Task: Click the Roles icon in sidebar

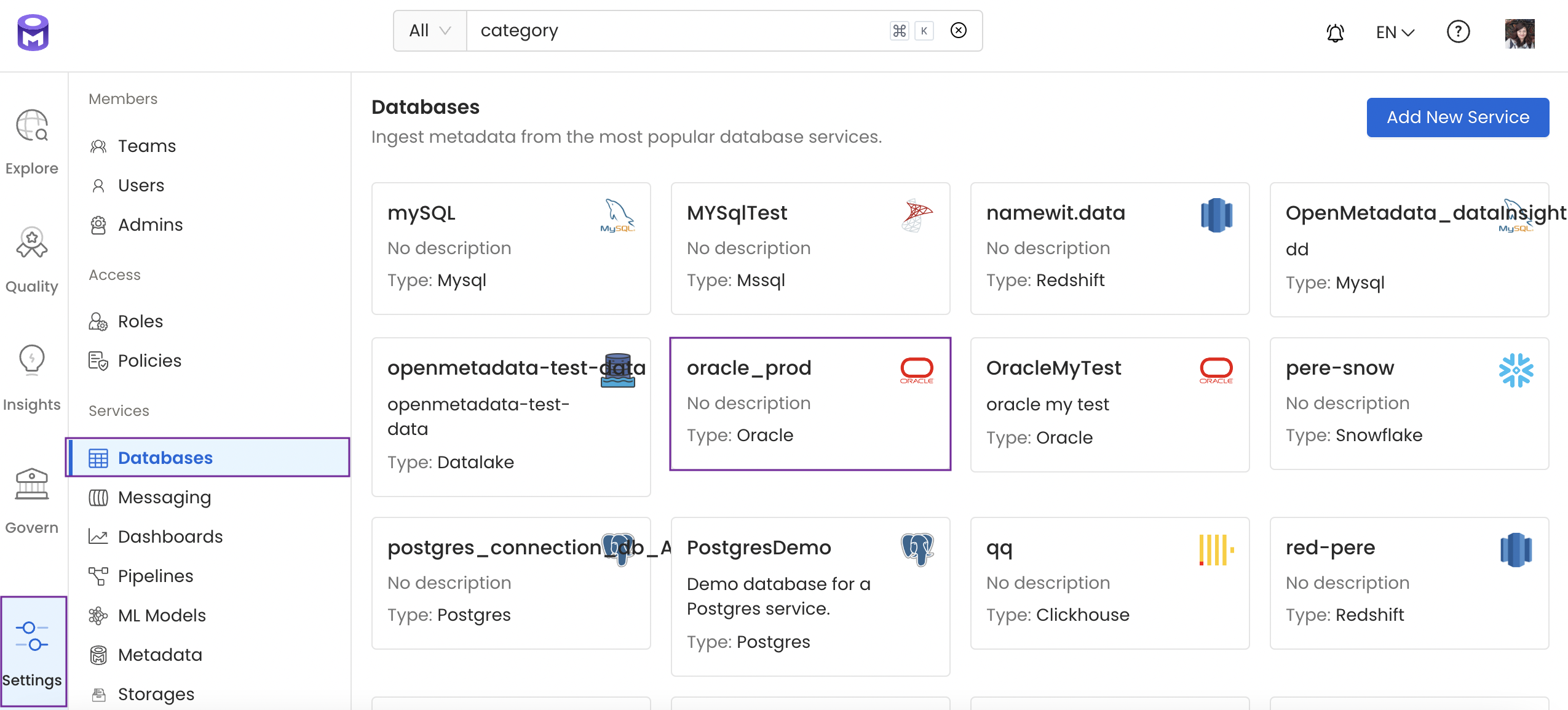Action: 98,321
